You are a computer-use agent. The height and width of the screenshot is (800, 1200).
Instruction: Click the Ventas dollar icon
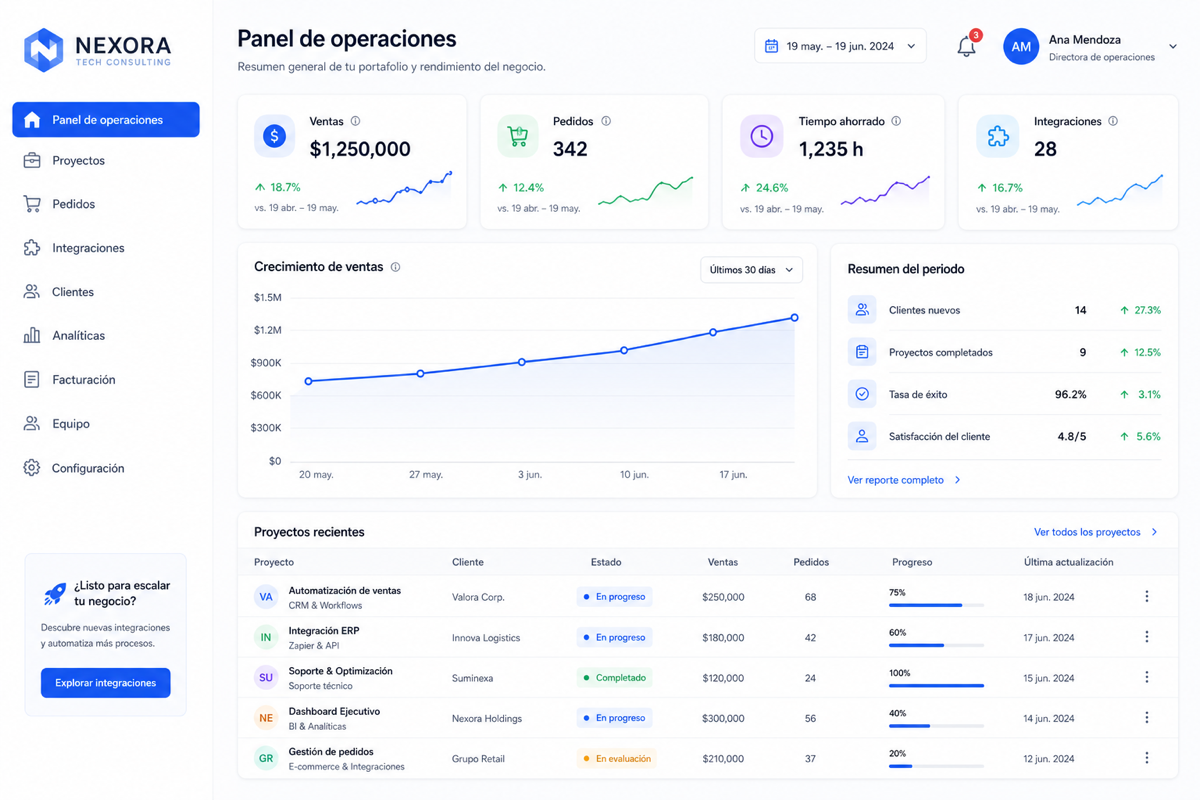(274, 137)
